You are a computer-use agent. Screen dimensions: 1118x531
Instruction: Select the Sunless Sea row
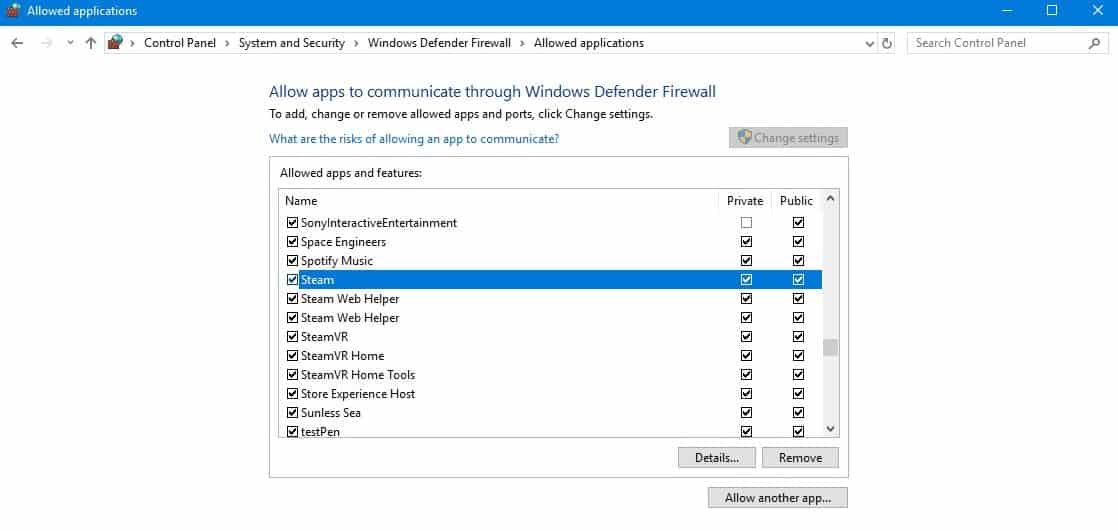[550, 413]
